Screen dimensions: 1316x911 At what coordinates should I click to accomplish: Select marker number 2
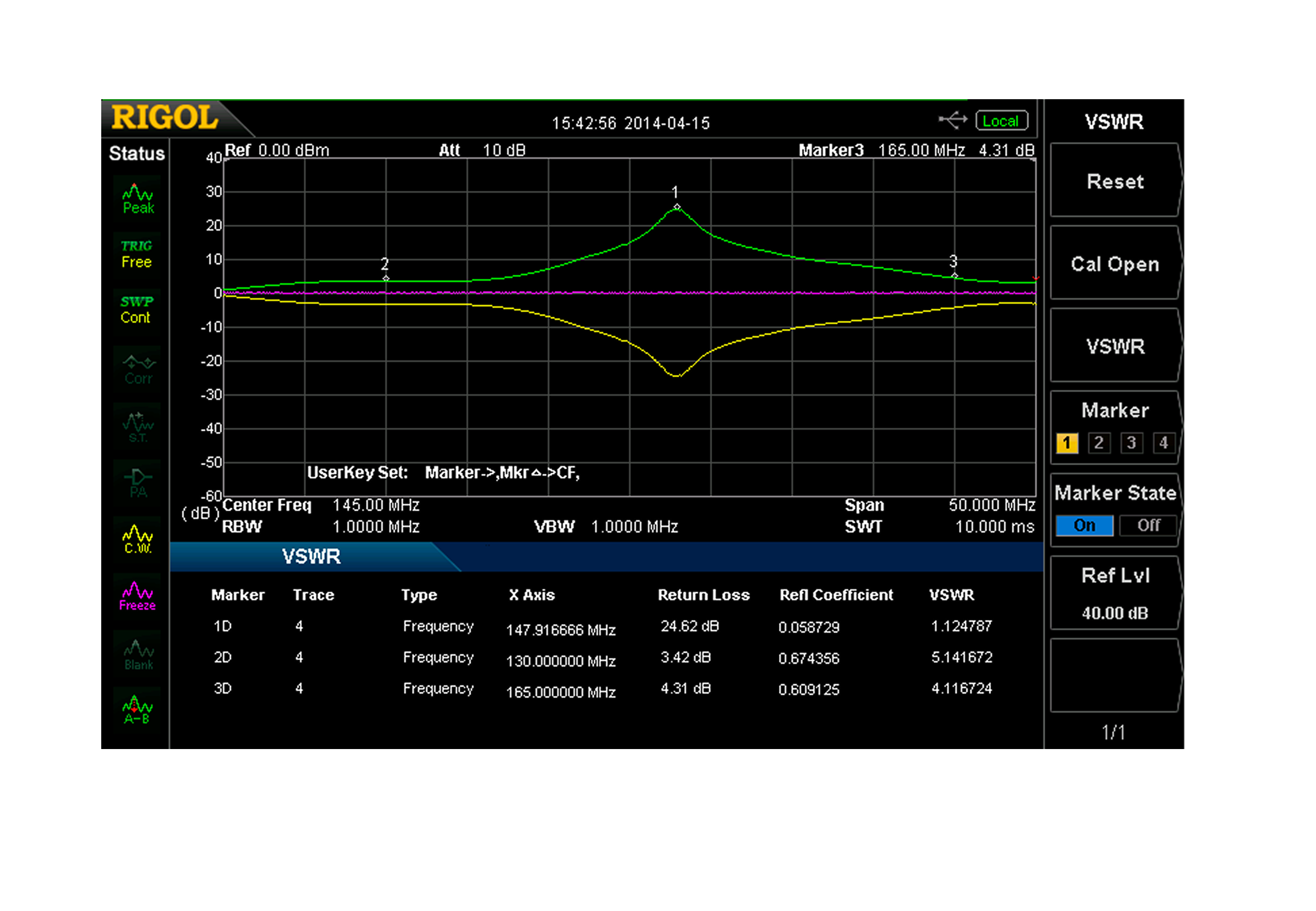[x=1098, y=443]
